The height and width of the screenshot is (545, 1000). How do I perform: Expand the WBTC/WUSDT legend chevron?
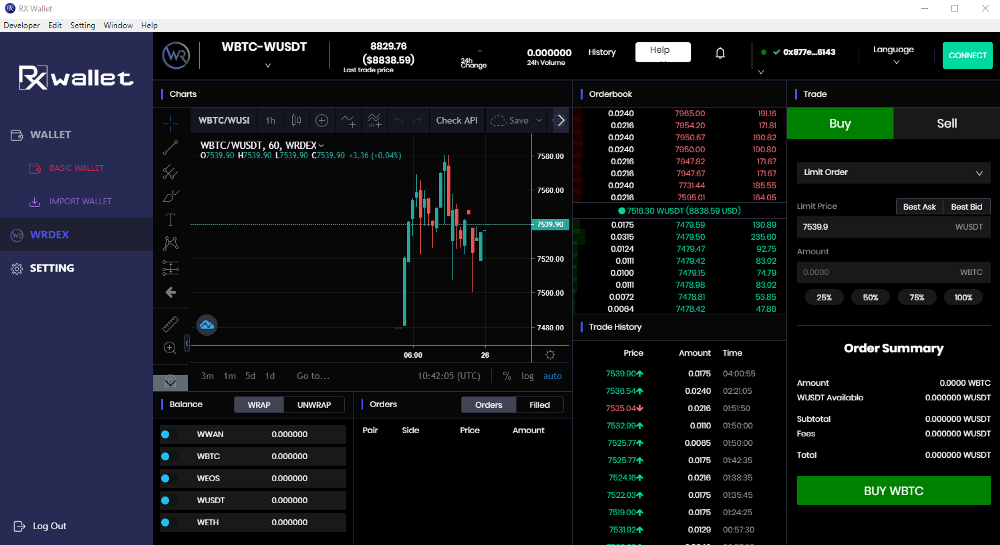tap(321, 146)
